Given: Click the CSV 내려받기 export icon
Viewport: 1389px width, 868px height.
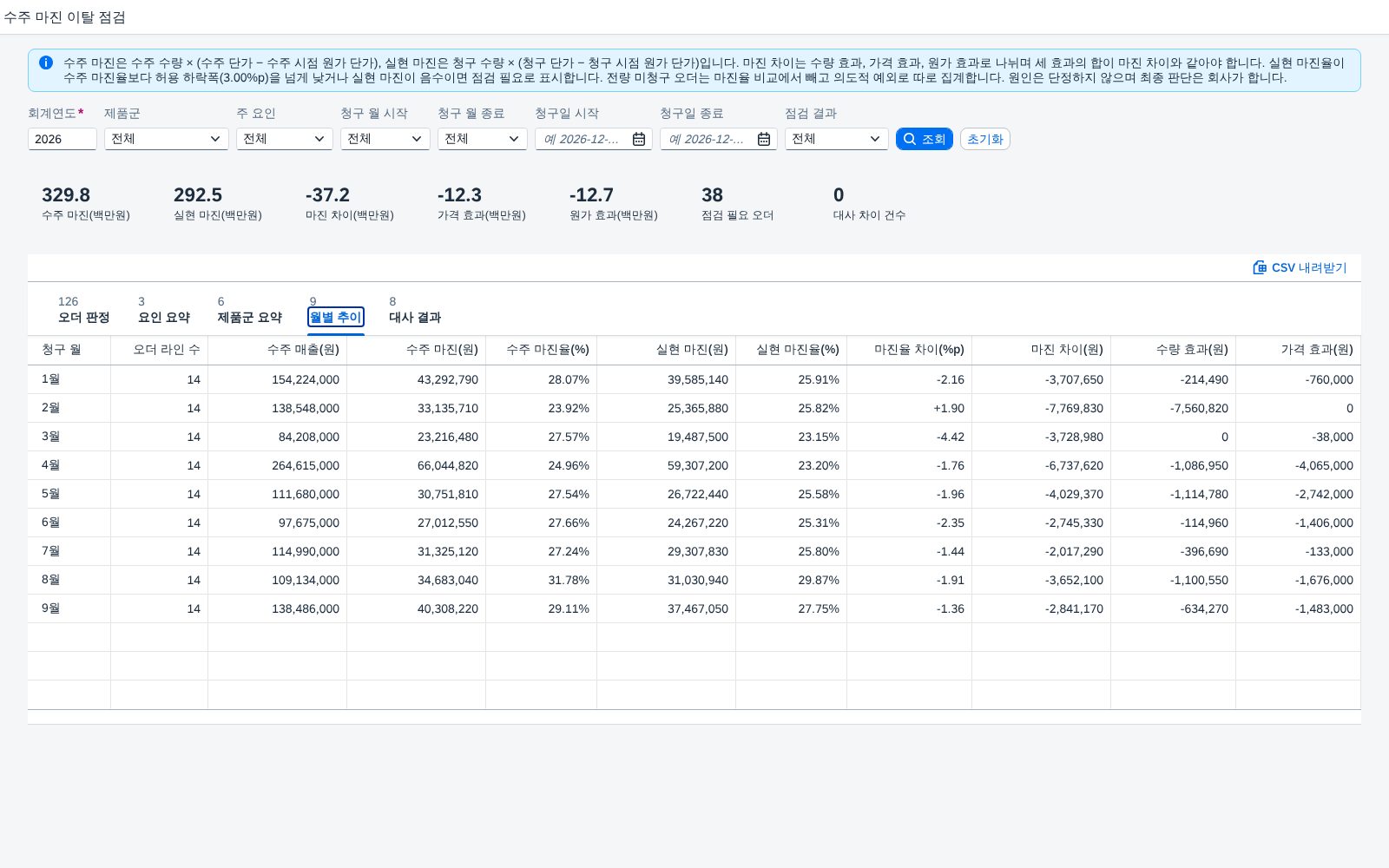Looking at the screenshot, I should 1260,267.
